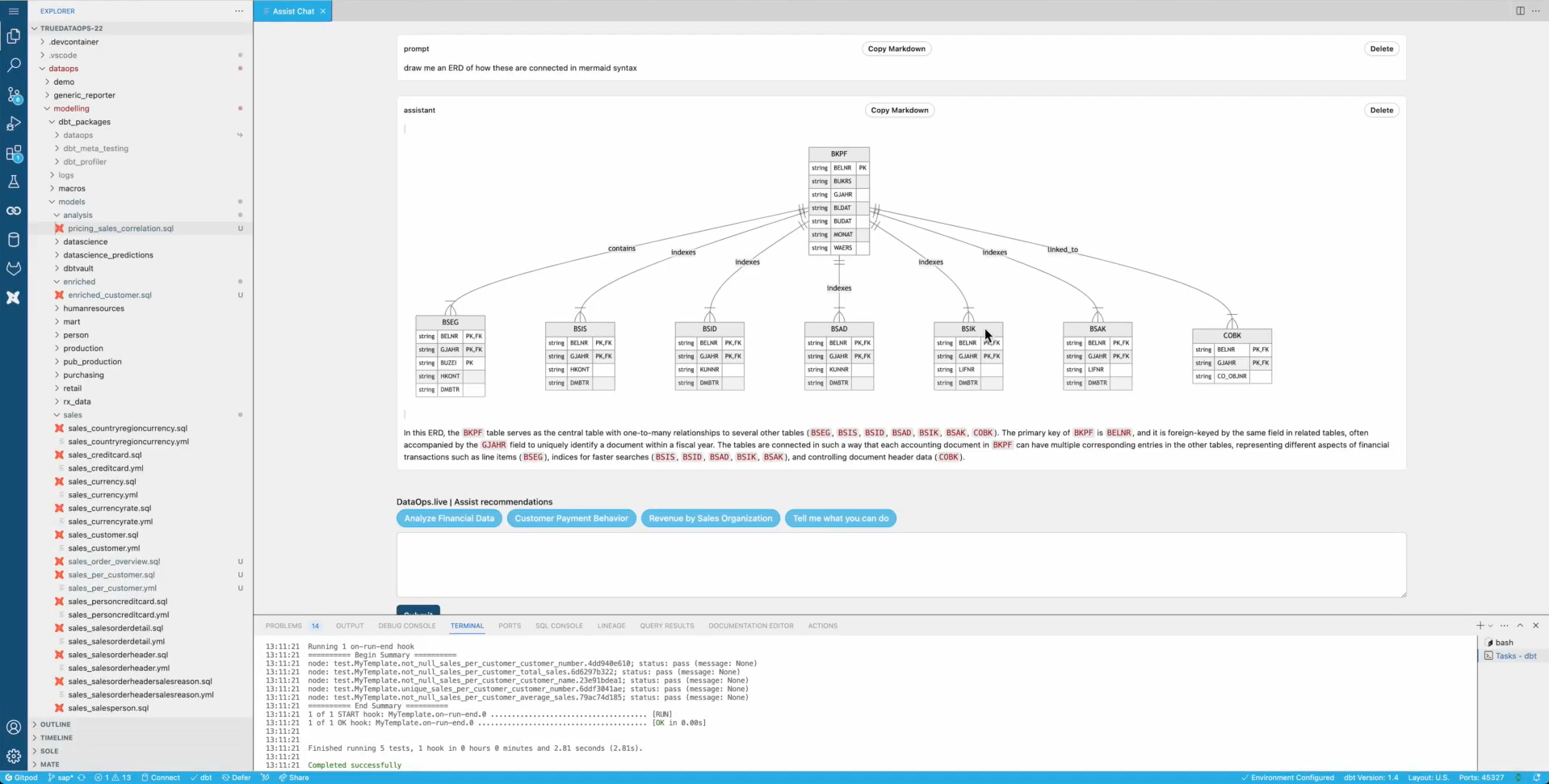Click the Gitpod status bar item
Image resolution: width=1549 pixels, height=784 pixels.
21,778
